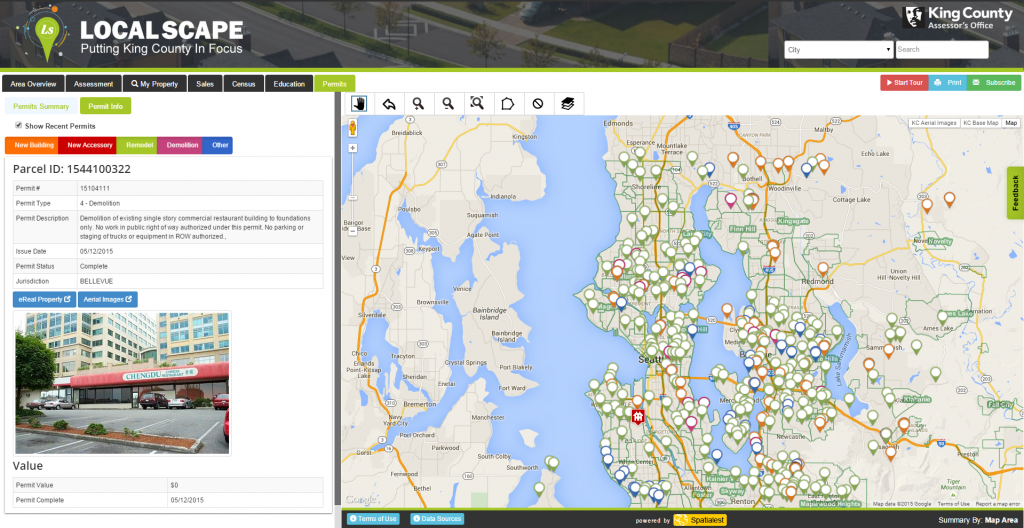This screenshot has width=1024, height=528.
Task: Click the Street View pegman icon
Action: (x=353, y=127)
